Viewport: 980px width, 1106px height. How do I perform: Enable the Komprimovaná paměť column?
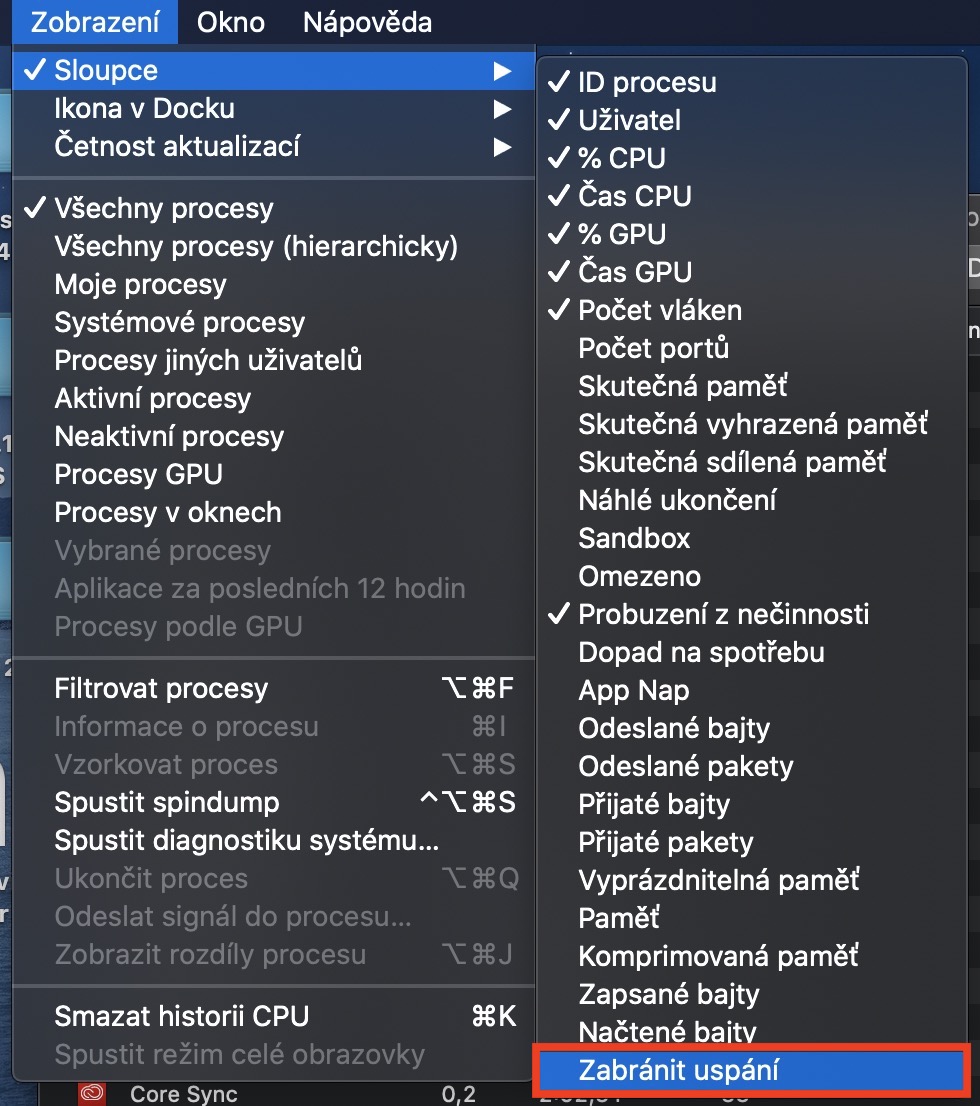pyautogui.click(x=718, y=956)
